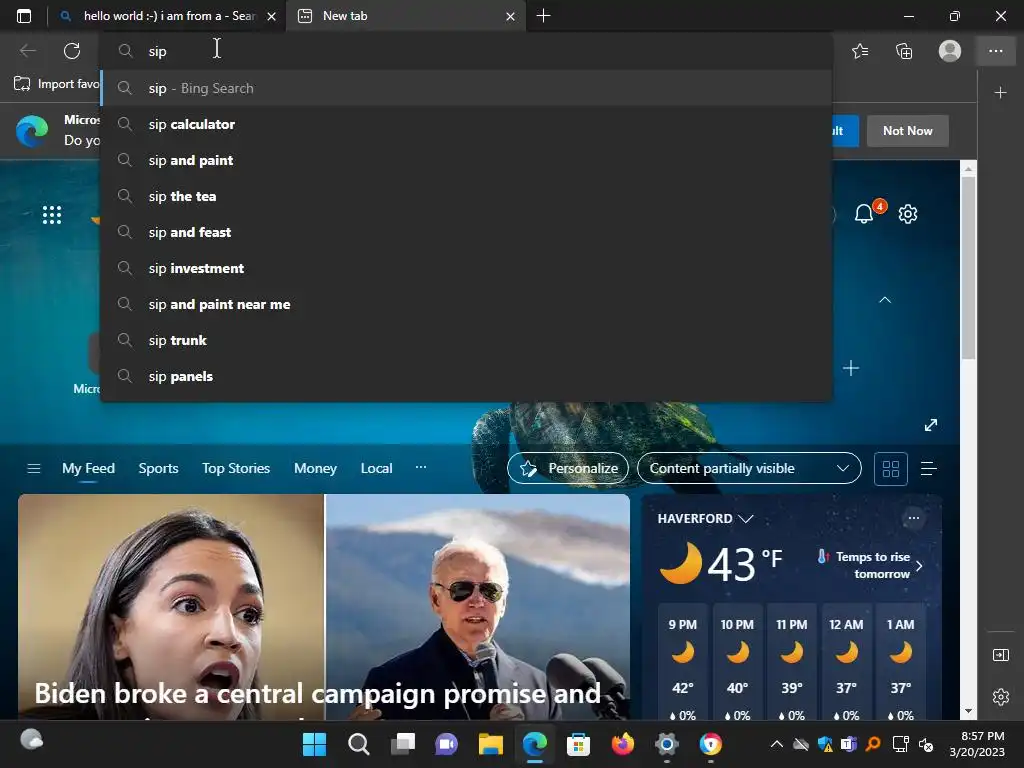Open taskbar Search magnifier
The image size is (1024, 768).
coord(359,744)
